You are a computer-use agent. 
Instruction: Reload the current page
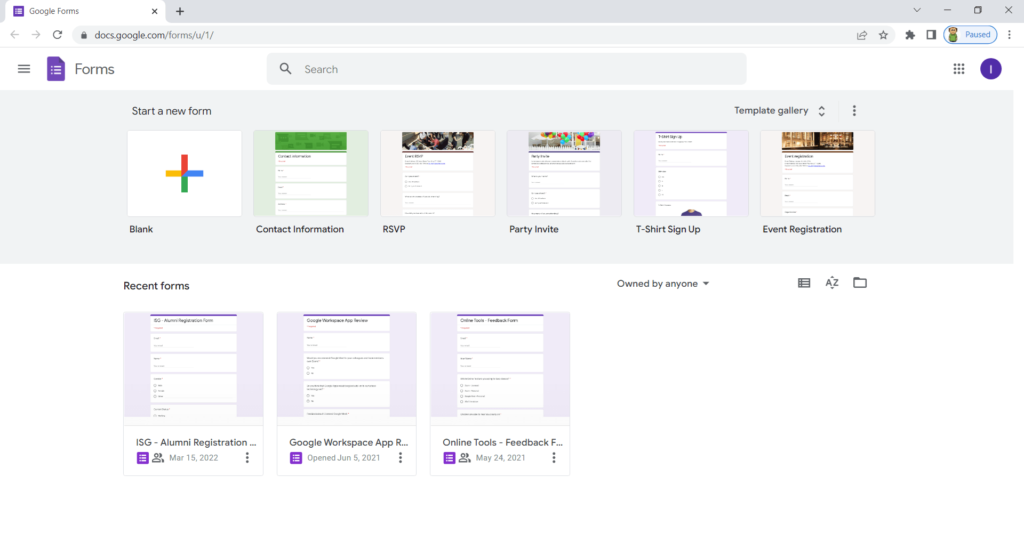pos(57,35)
